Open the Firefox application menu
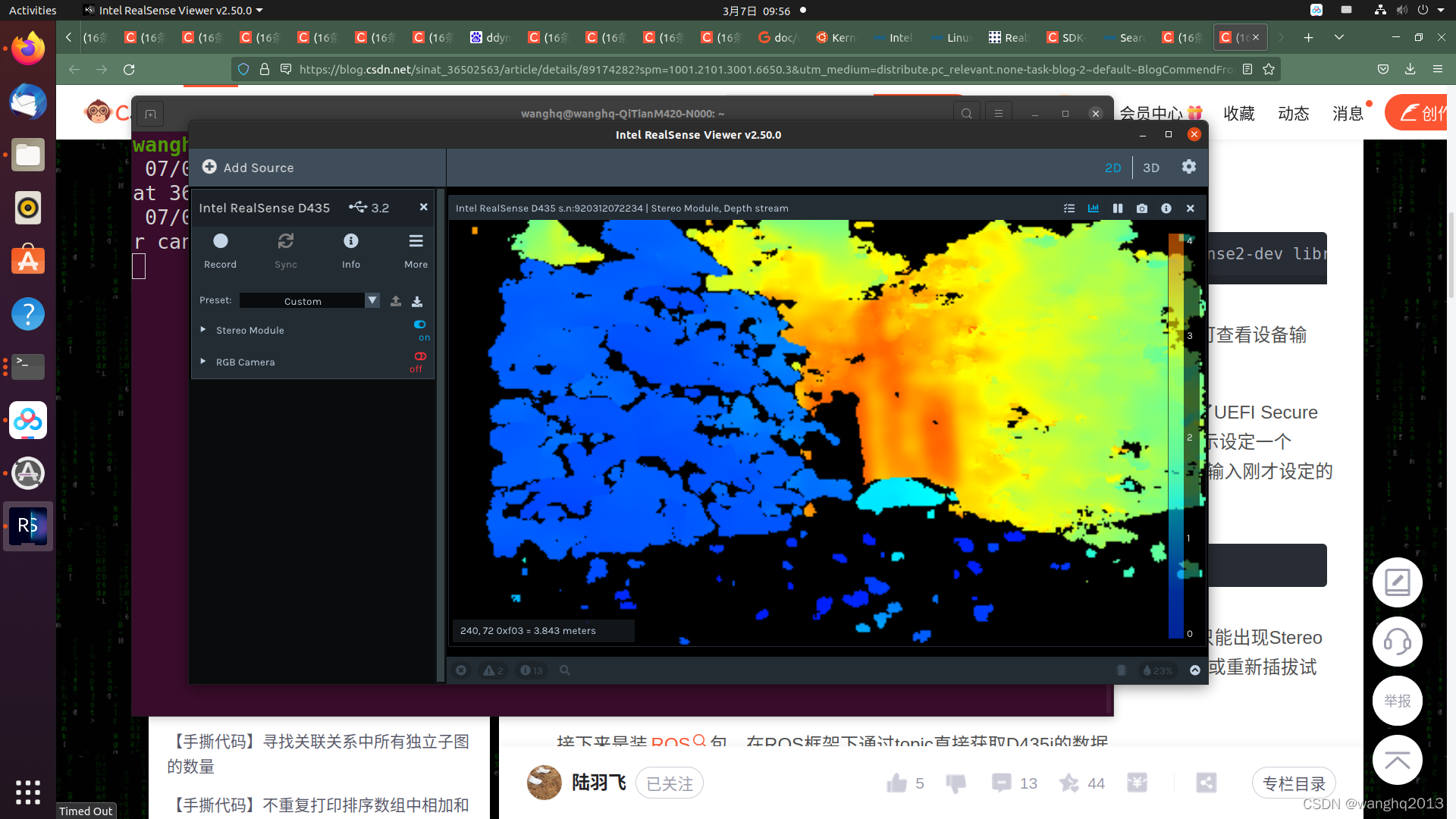The width and height of the screenshot is (1456, 819). coord(1438,69)
